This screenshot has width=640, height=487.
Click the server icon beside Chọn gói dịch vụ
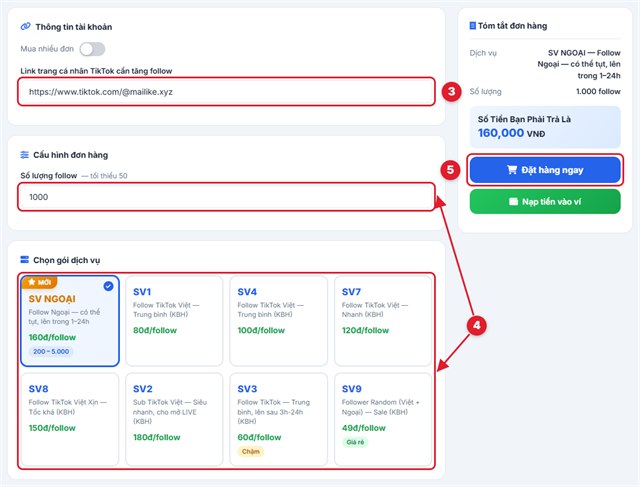coord(24,260)
